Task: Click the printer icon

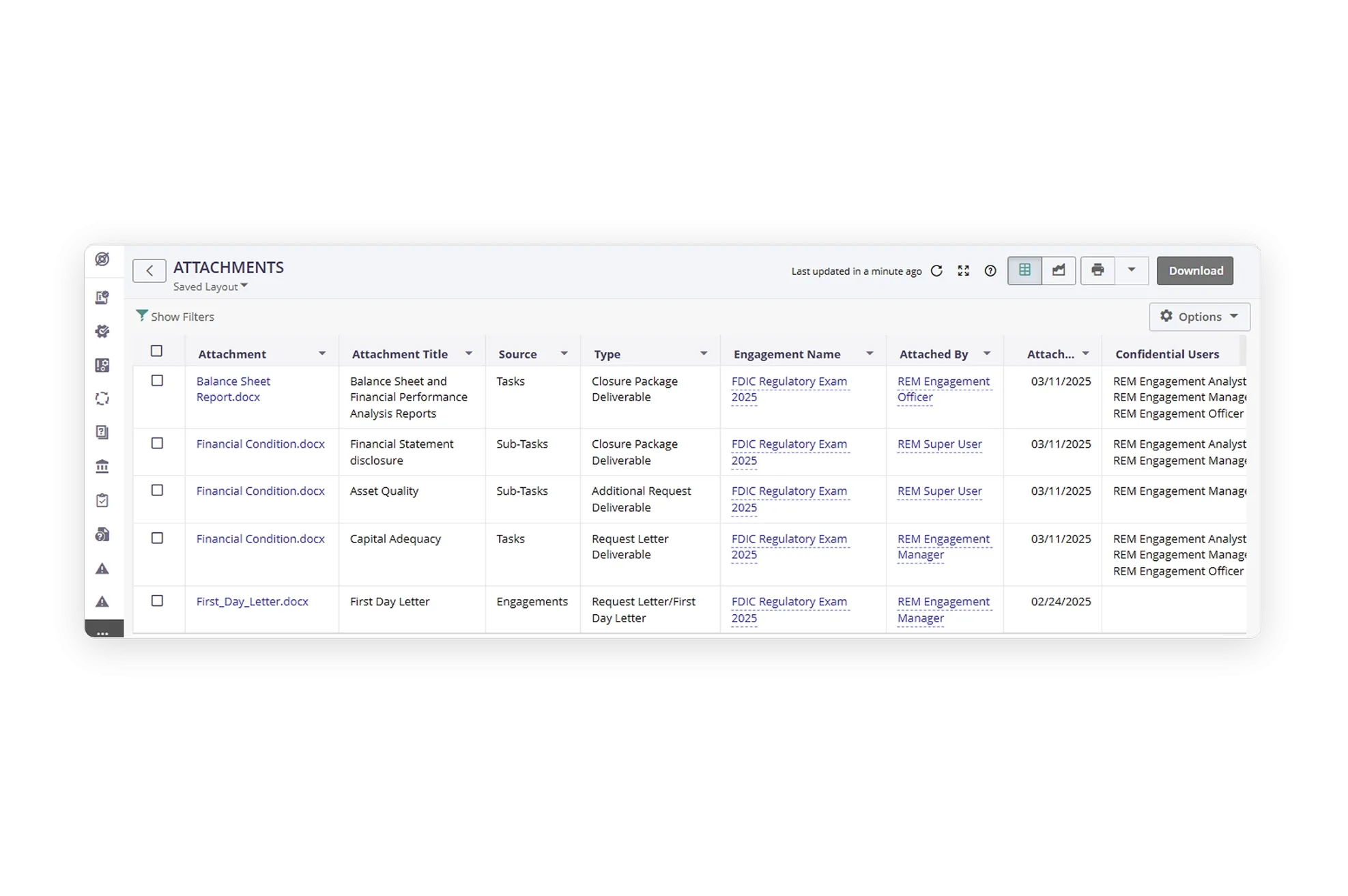Action: [1098, 270]
